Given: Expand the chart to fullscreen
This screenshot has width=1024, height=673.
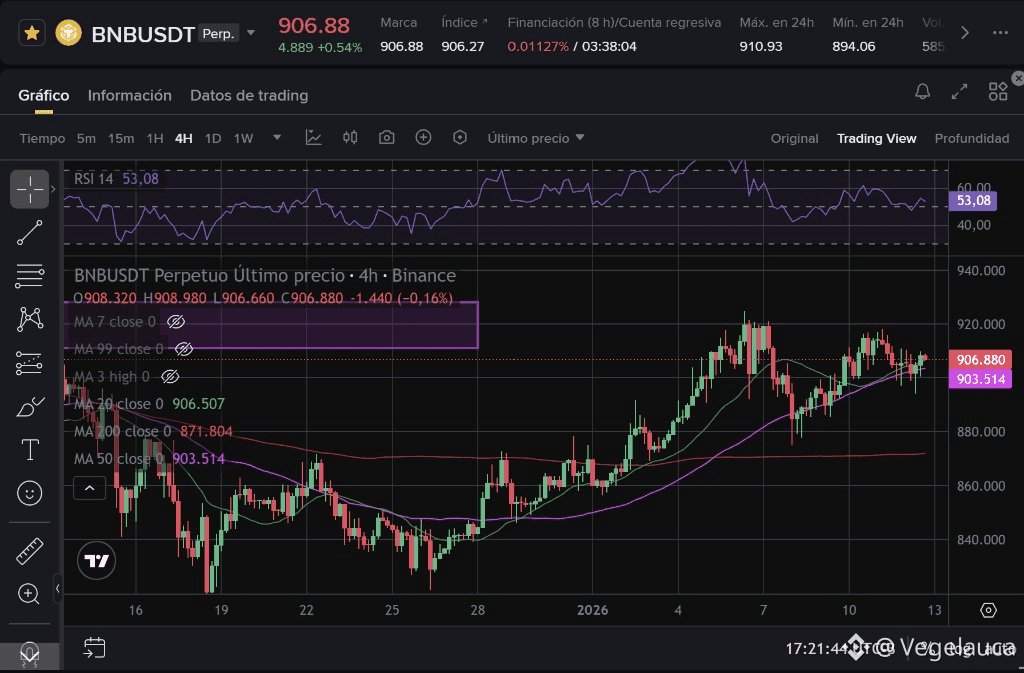Looking at the screenshot, I should [x=960, y=92].
